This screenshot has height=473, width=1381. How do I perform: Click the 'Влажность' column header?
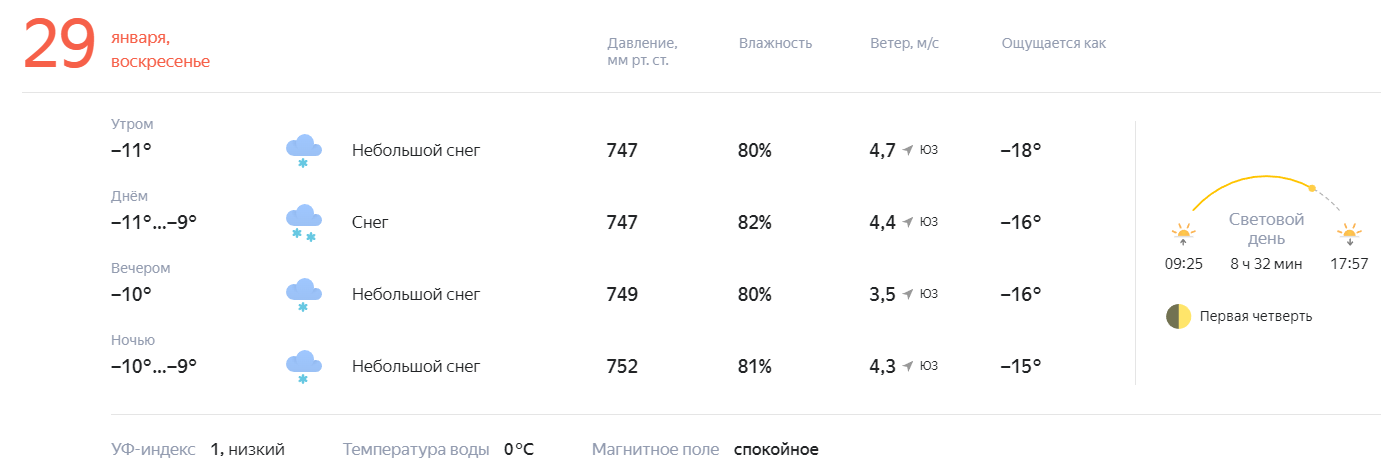(775, 43)
